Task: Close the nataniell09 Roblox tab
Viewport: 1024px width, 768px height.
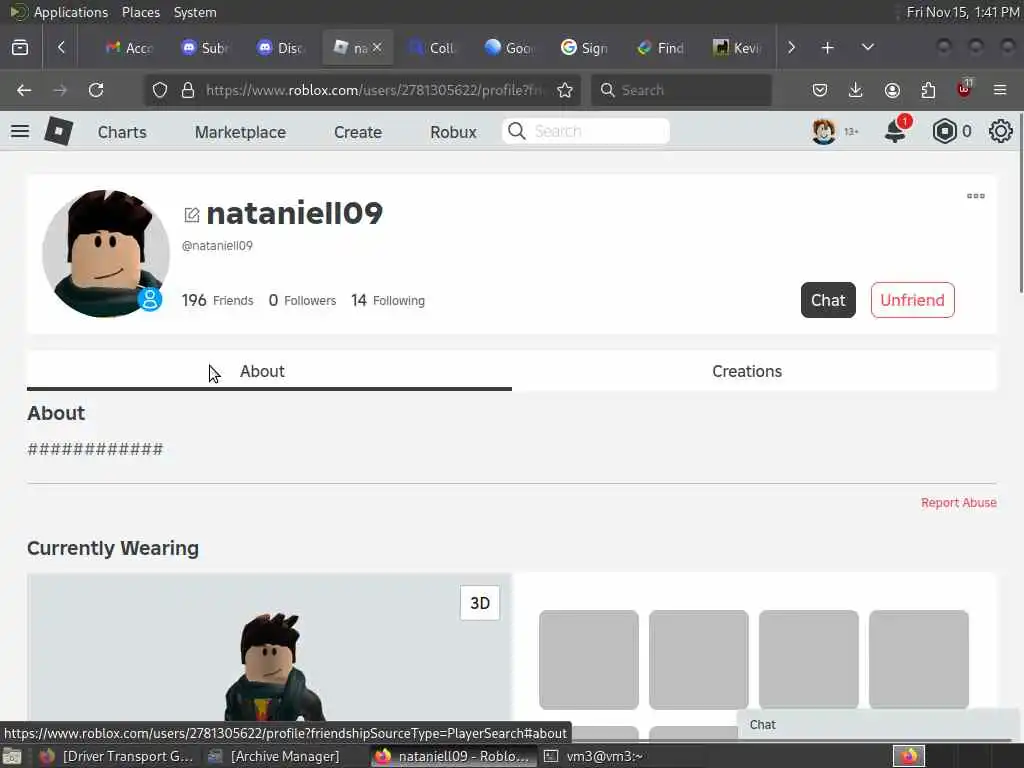Action: click(377, 48)
